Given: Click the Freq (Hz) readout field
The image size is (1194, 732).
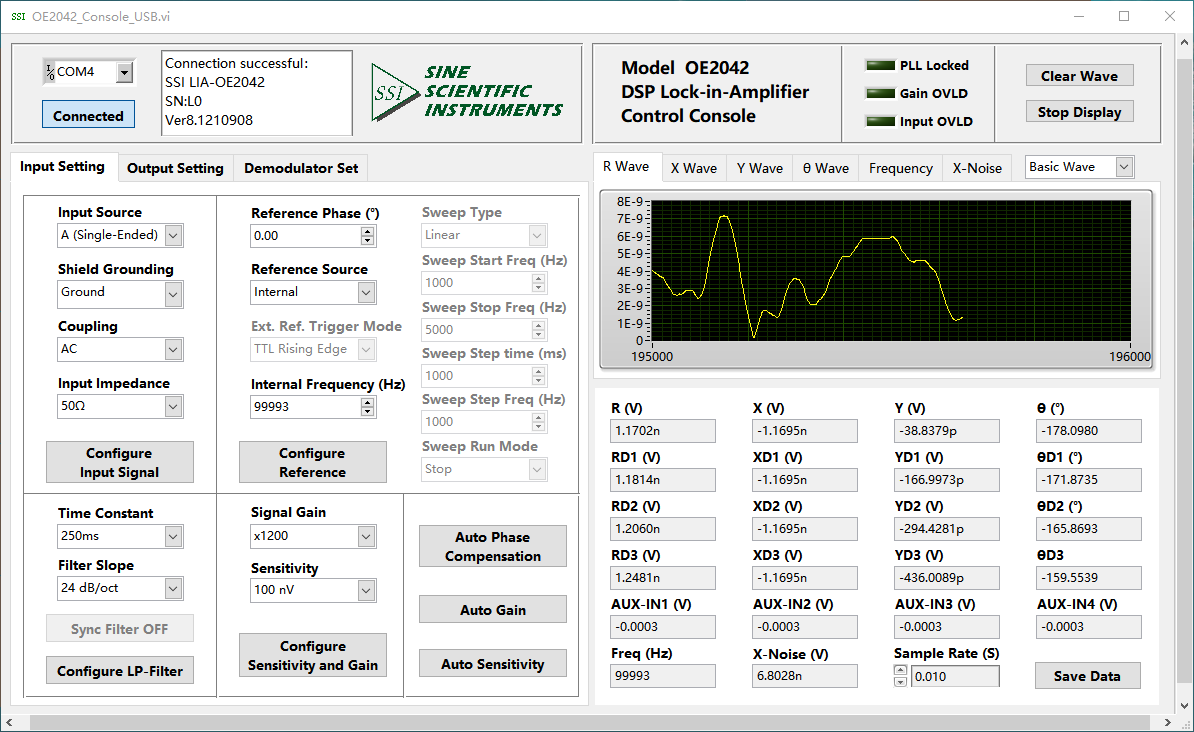Looking at the screenshot, I should tap(662, 676).
